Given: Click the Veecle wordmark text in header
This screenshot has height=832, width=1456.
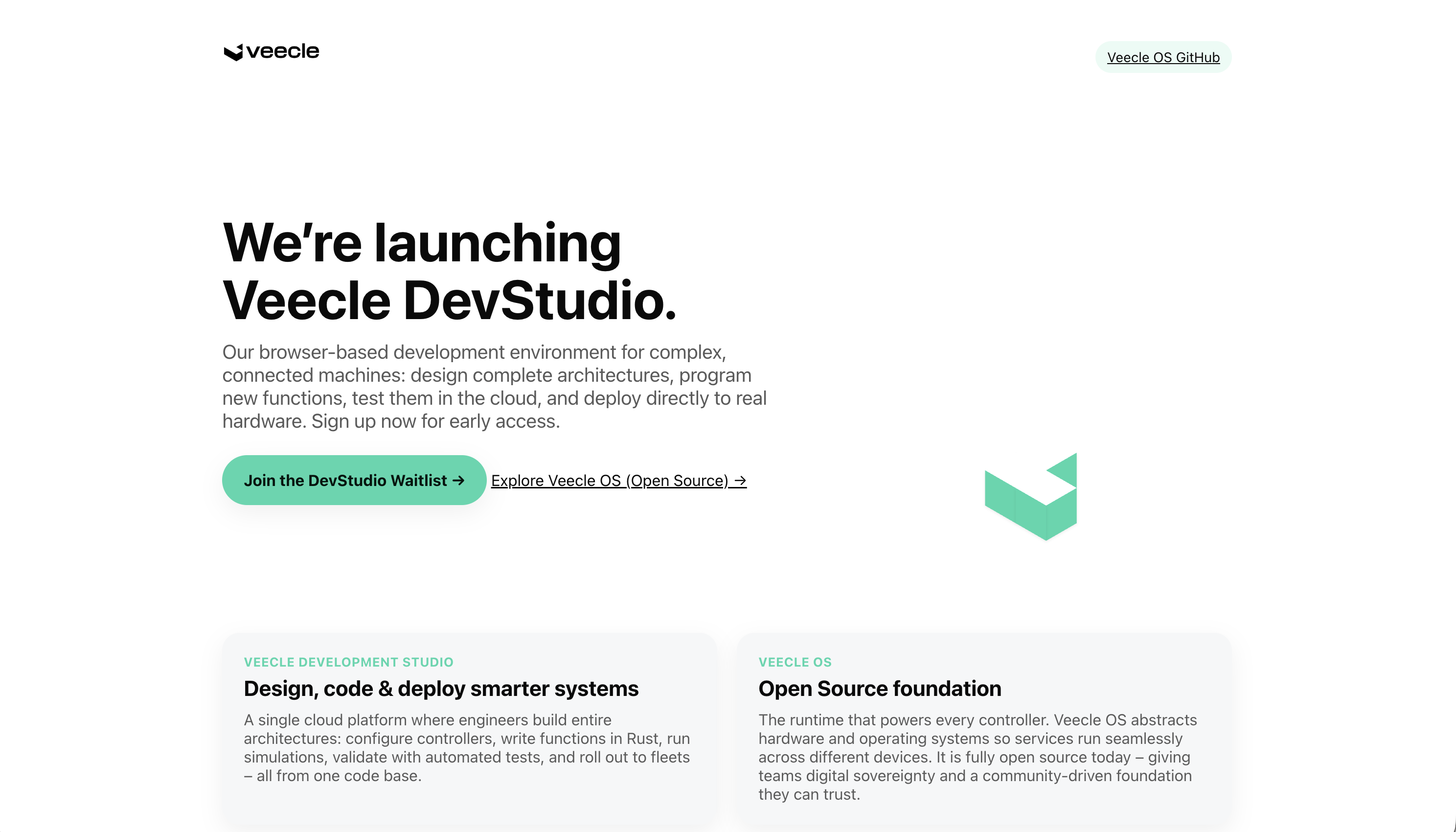Looking at the screenshot, I should [283, 51].
